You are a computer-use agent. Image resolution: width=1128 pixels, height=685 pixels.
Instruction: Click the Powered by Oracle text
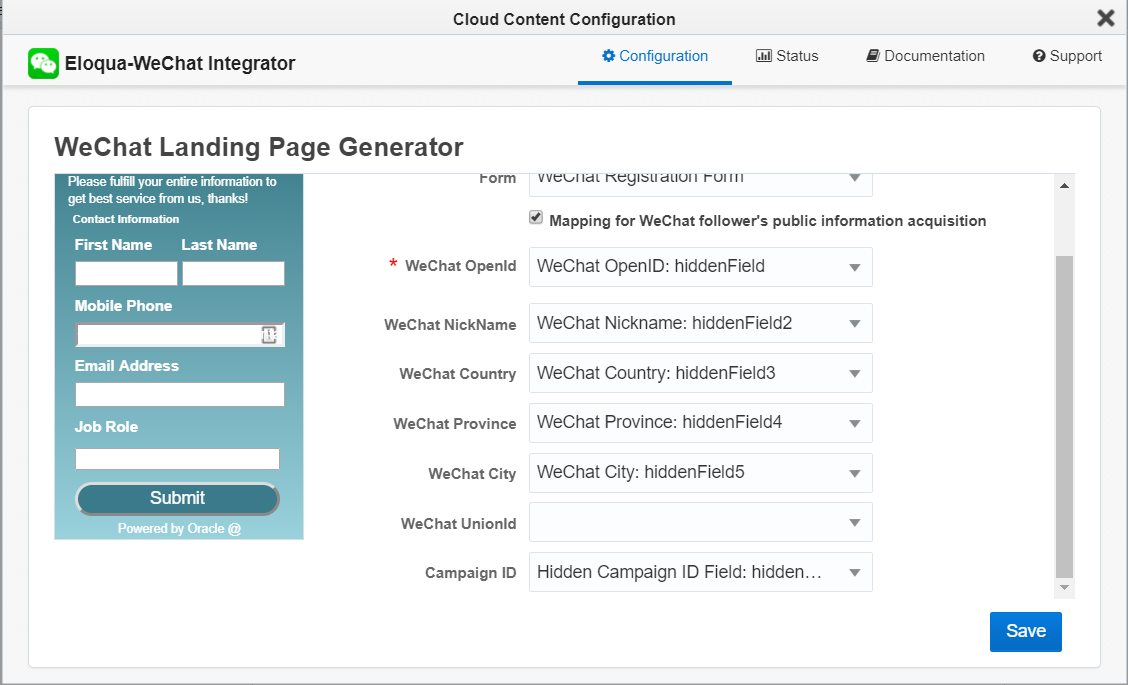click(x=180, y=528)
